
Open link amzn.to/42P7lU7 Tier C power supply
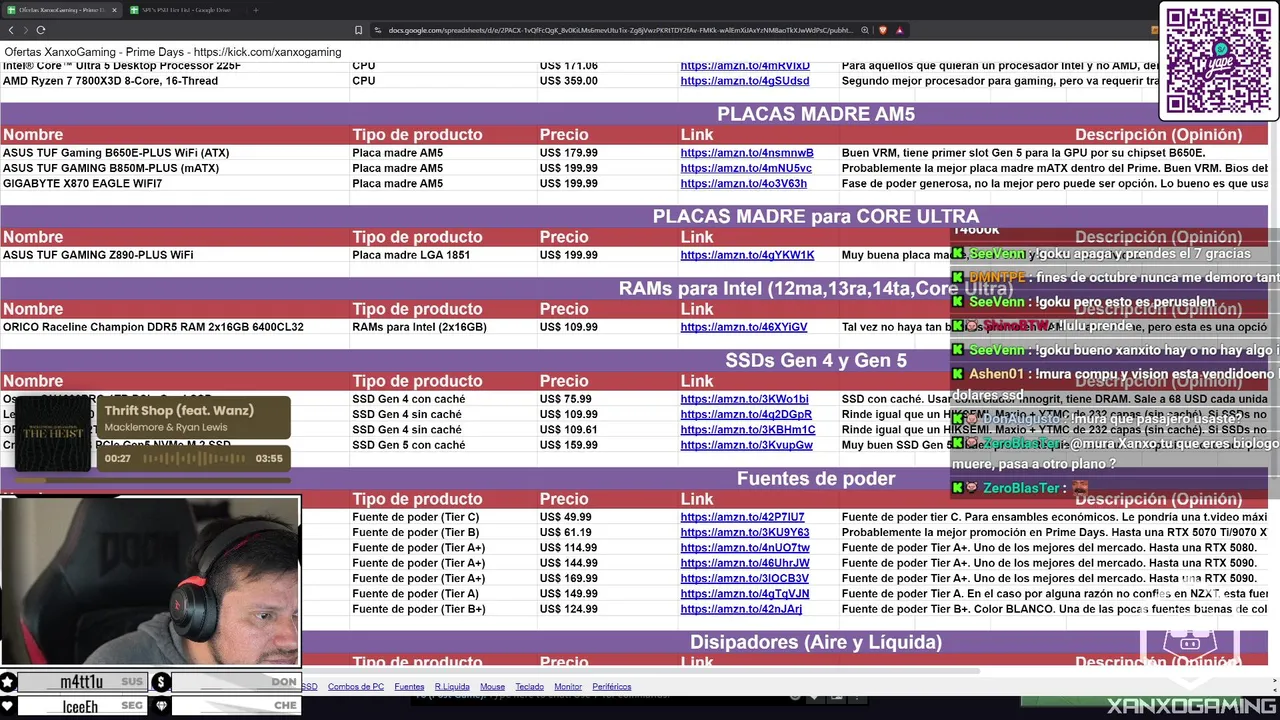(x=743, y=517)
